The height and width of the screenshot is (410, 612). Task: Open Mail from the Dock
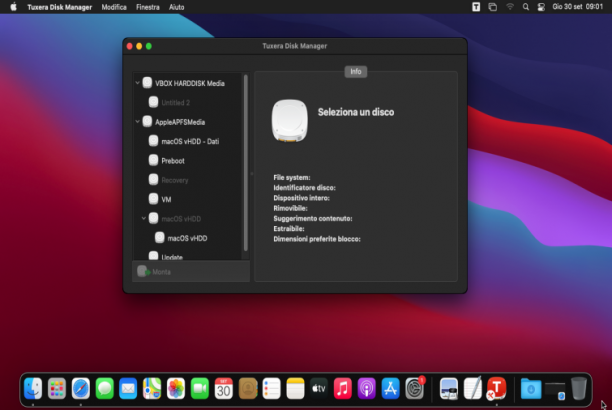tap(128, 389)
